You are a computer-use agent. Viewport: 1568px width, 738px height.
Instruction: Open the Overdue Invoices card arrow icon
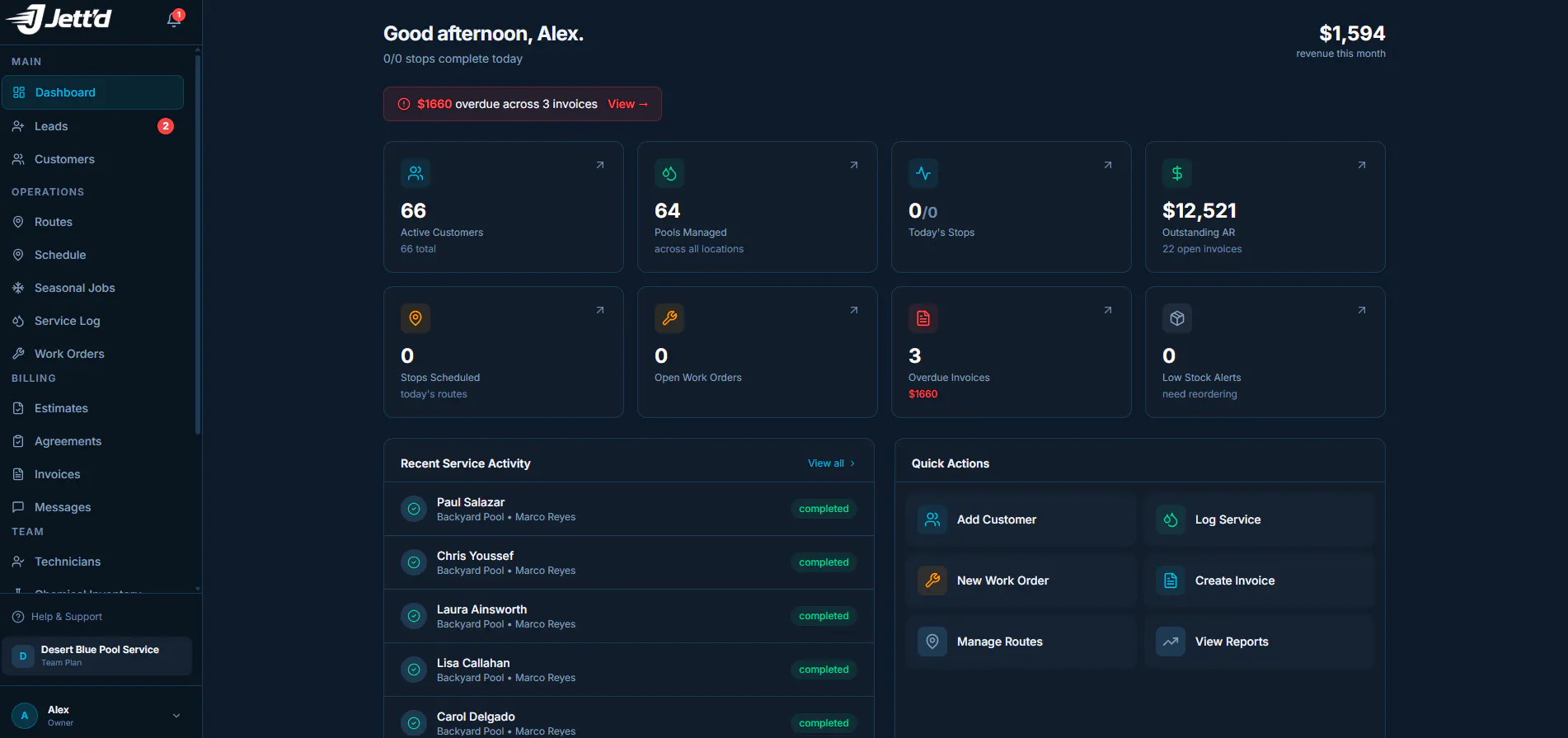pos(1108,310)
